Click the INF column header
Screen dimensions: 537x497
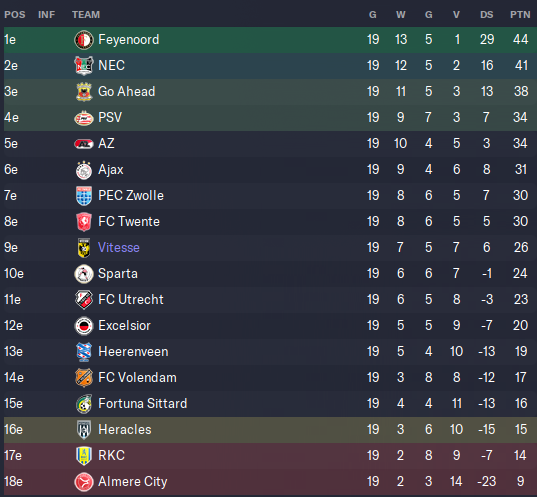tap(47, 15)
